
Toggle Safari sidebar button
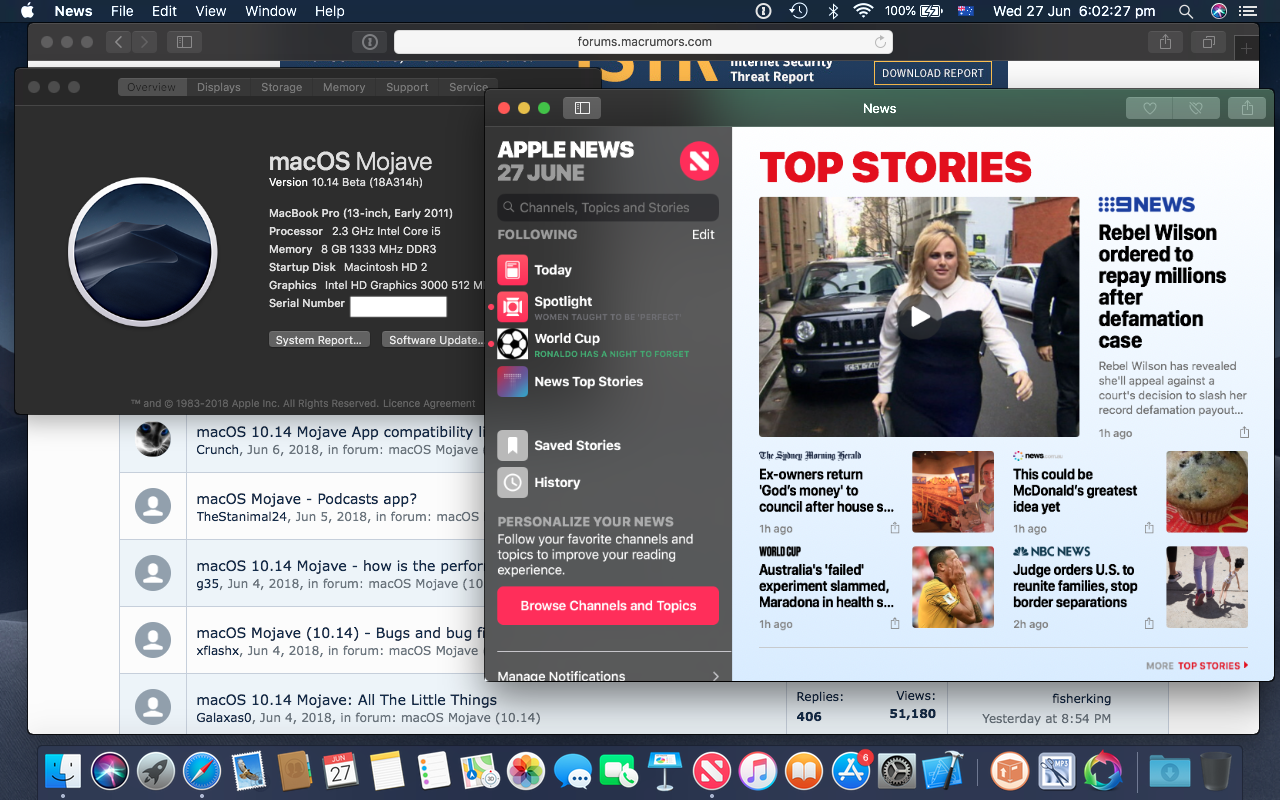[x=184, y=42]
